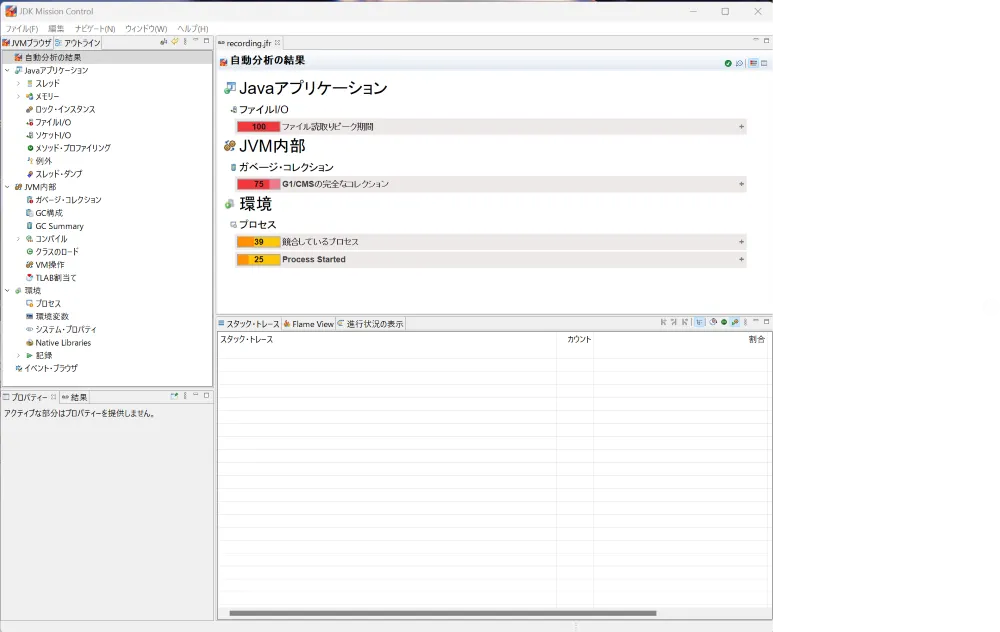
Task: Click the スレッド icon in outline
Action: point(29,84)
